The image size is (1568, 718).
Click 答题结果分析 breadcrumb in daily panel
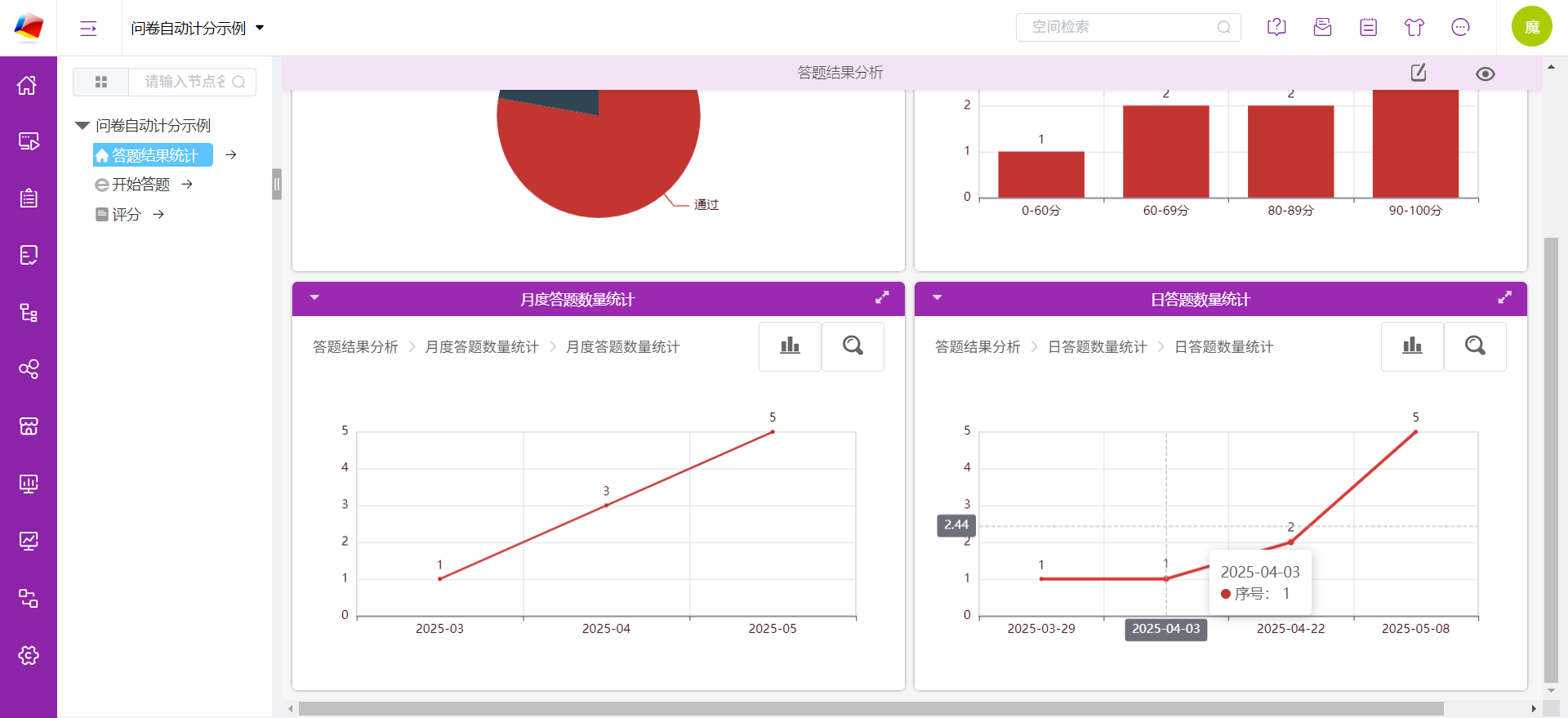[978, 347]
